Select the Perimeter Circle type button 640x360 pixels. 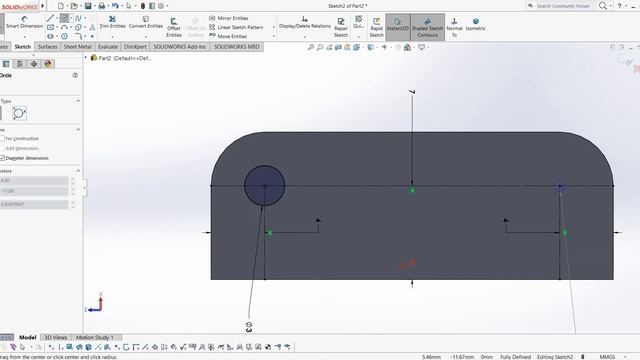point(19,113)
